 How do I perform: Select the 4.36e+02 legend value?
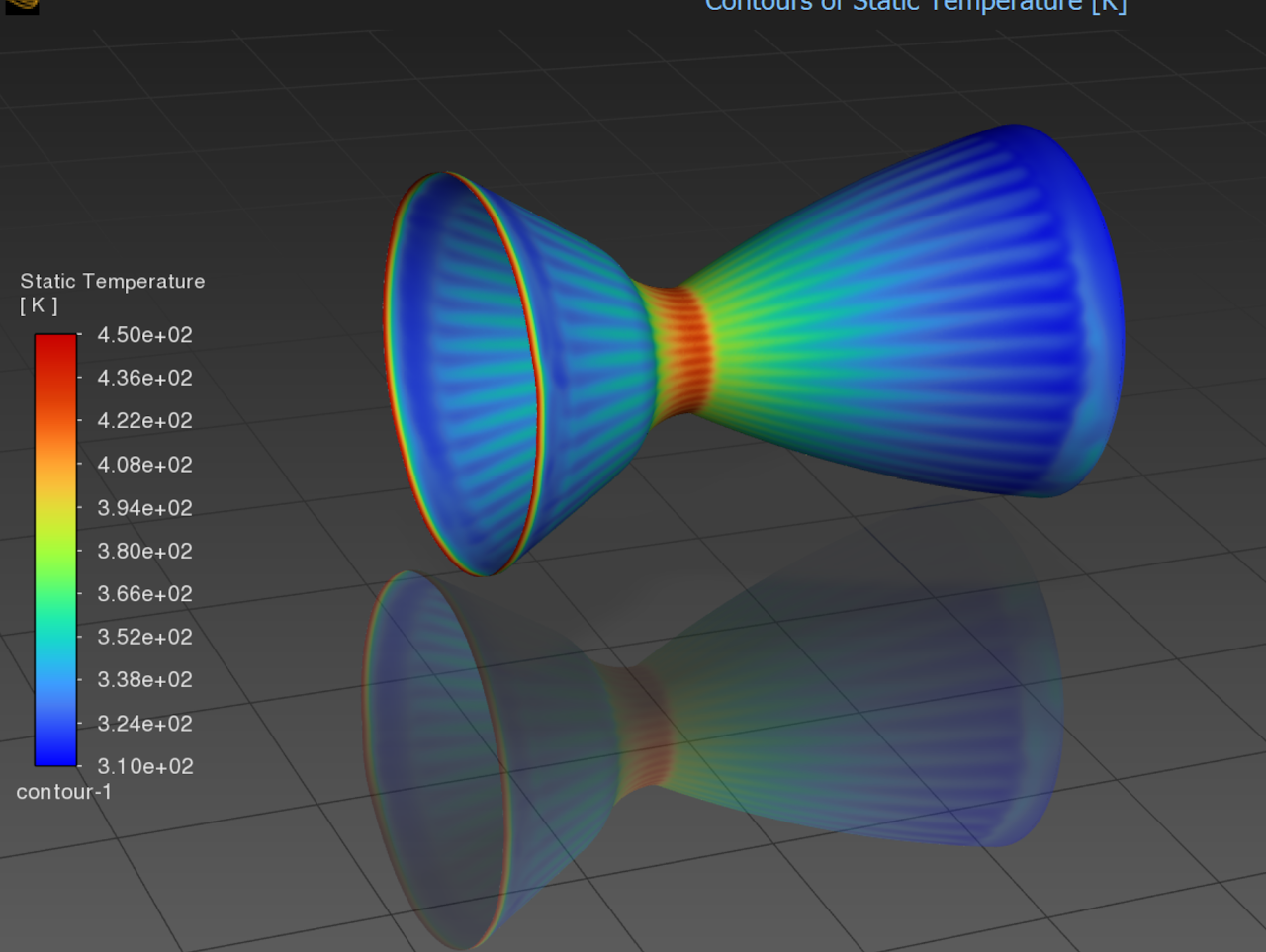pos(144,378)
